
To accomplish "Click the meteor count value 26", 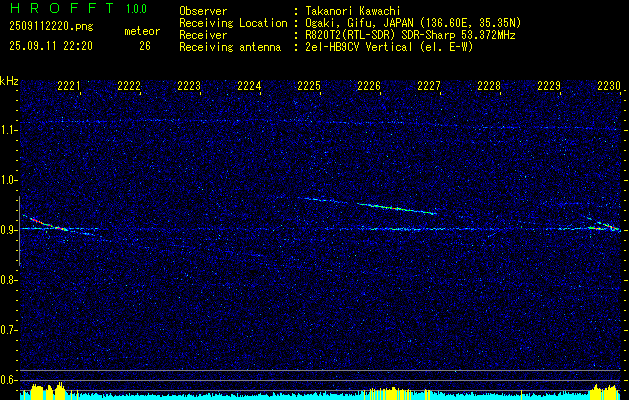I will [145, 46].
